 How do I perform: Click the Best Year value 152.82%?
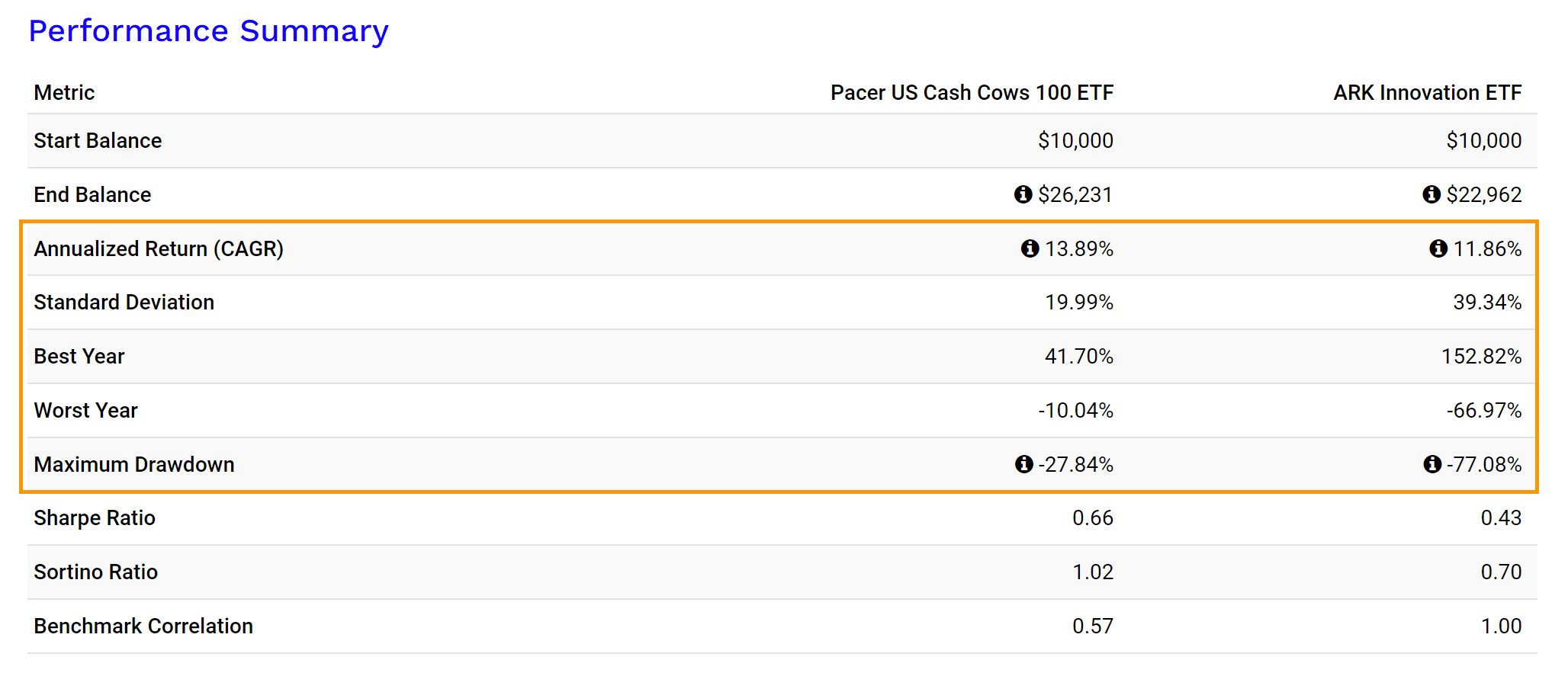point(1481,357)
